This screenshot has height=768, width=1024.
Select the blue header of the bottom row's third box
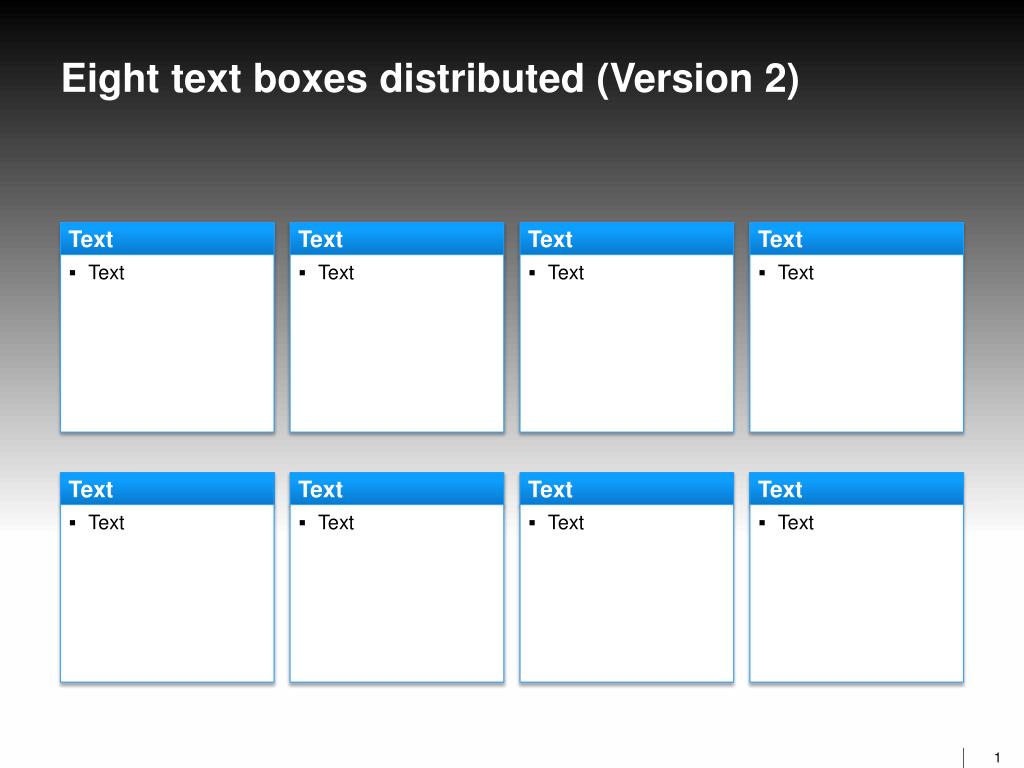click(x=627, y=489)
